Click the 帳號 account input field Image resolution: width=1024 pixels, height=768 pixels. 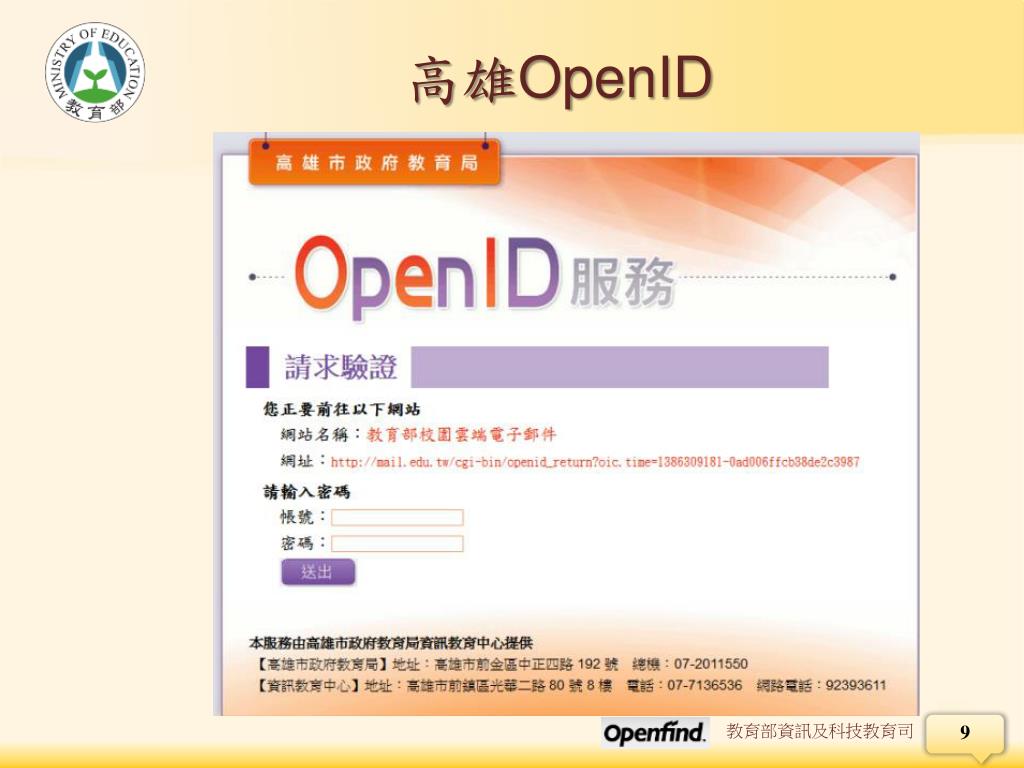(397, 517)
